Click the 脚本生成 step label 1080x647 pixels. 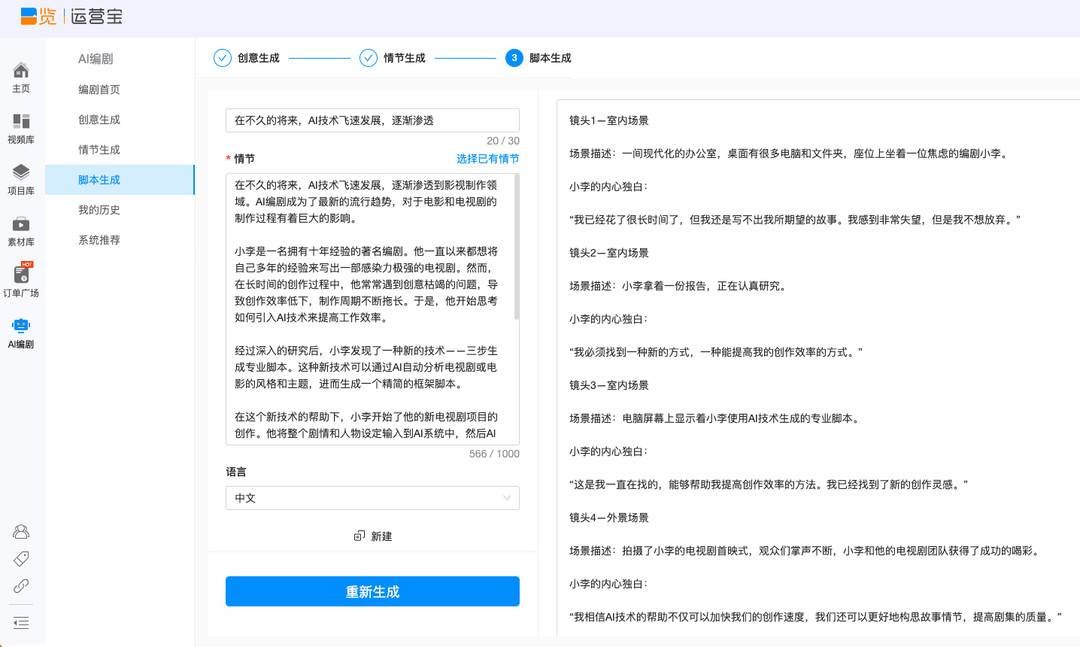550,58
